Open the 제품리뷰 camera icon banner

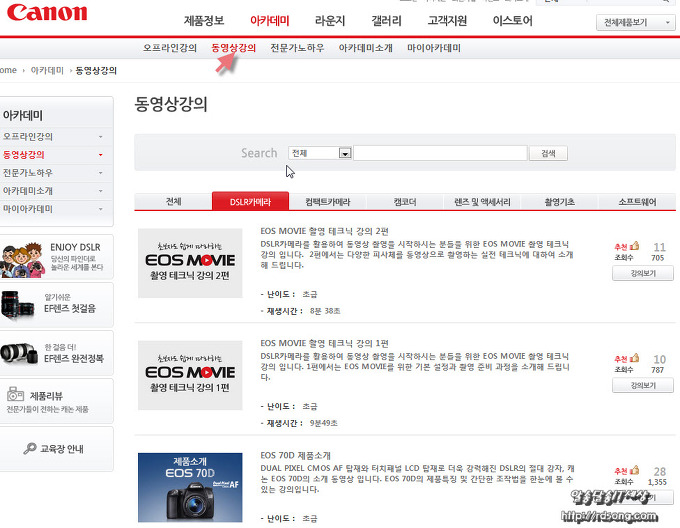pos(57,401)
